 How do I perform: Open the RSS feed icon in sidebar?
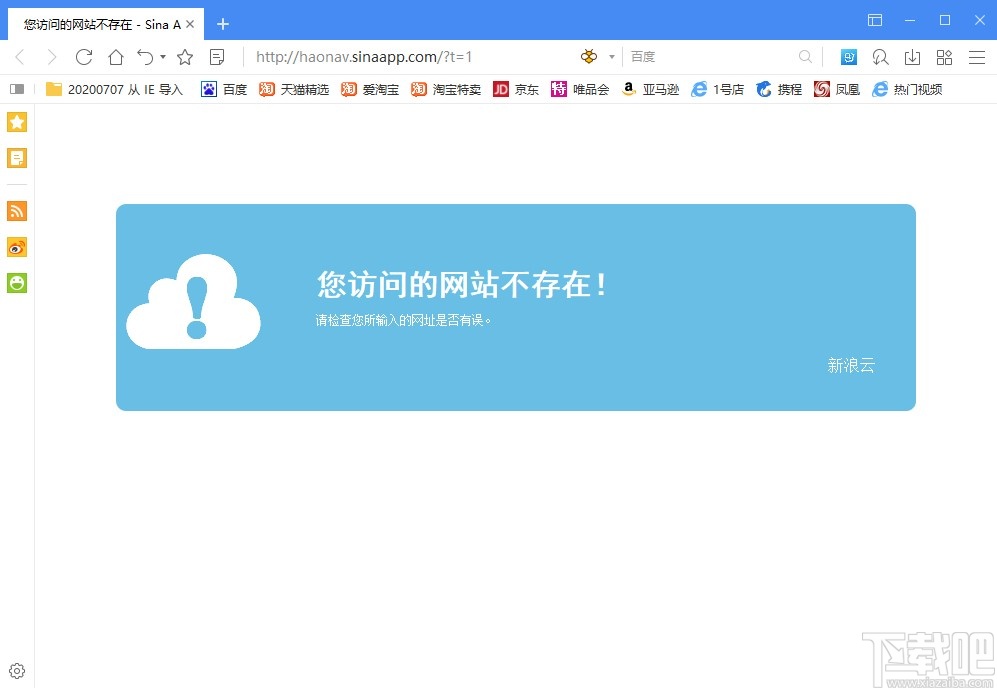click(16, 211)
